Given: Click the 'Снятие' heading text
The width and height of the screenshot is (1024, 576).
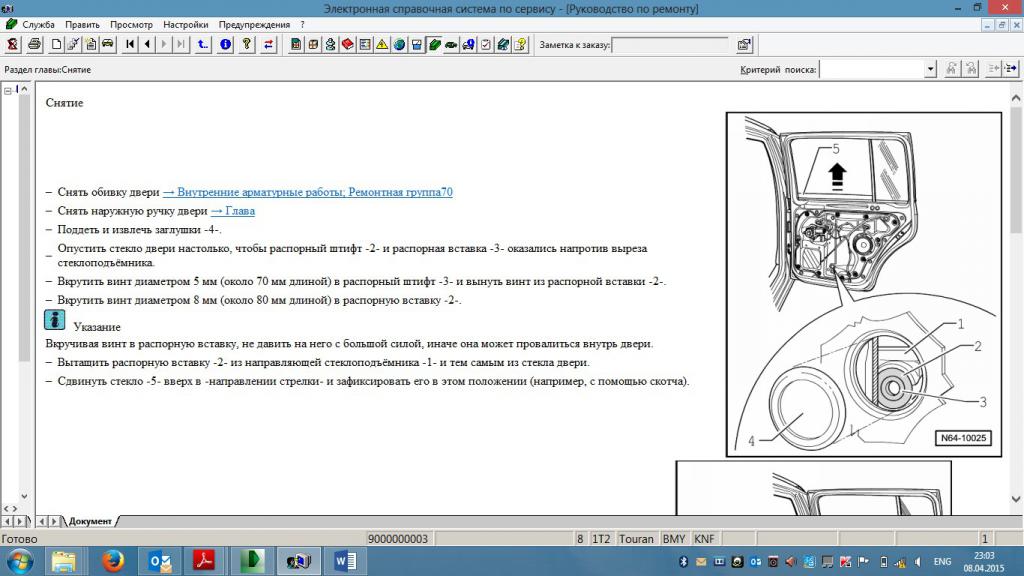Looking at the screenshot, I should pyautogui.click(x=64, y=103).
